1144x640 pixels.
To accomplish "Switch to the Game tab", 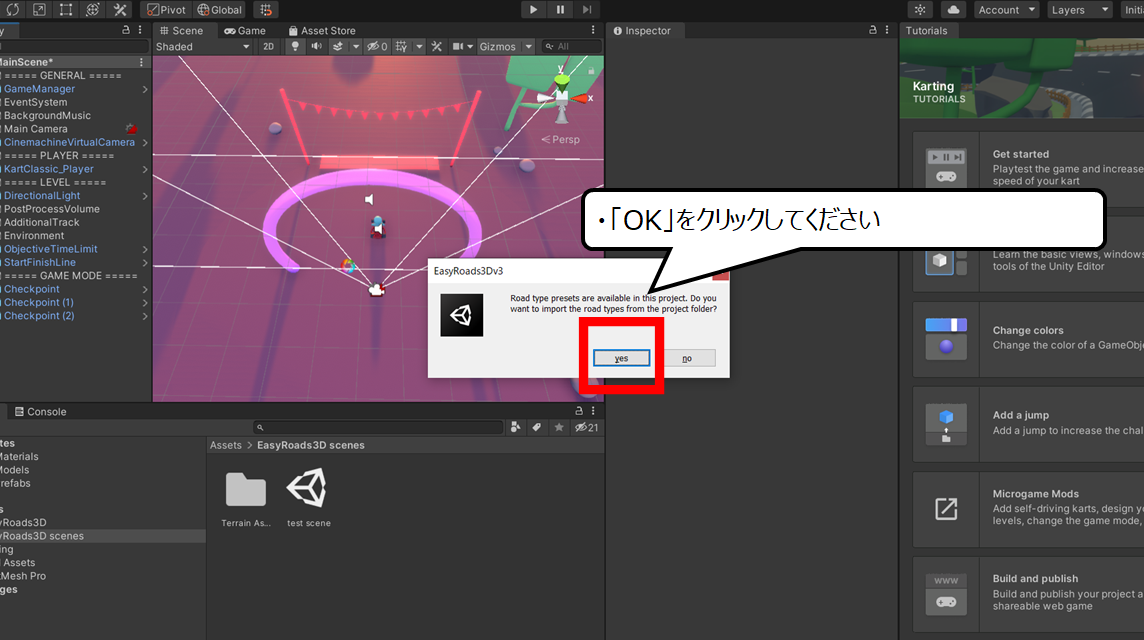I will (245, 31).
